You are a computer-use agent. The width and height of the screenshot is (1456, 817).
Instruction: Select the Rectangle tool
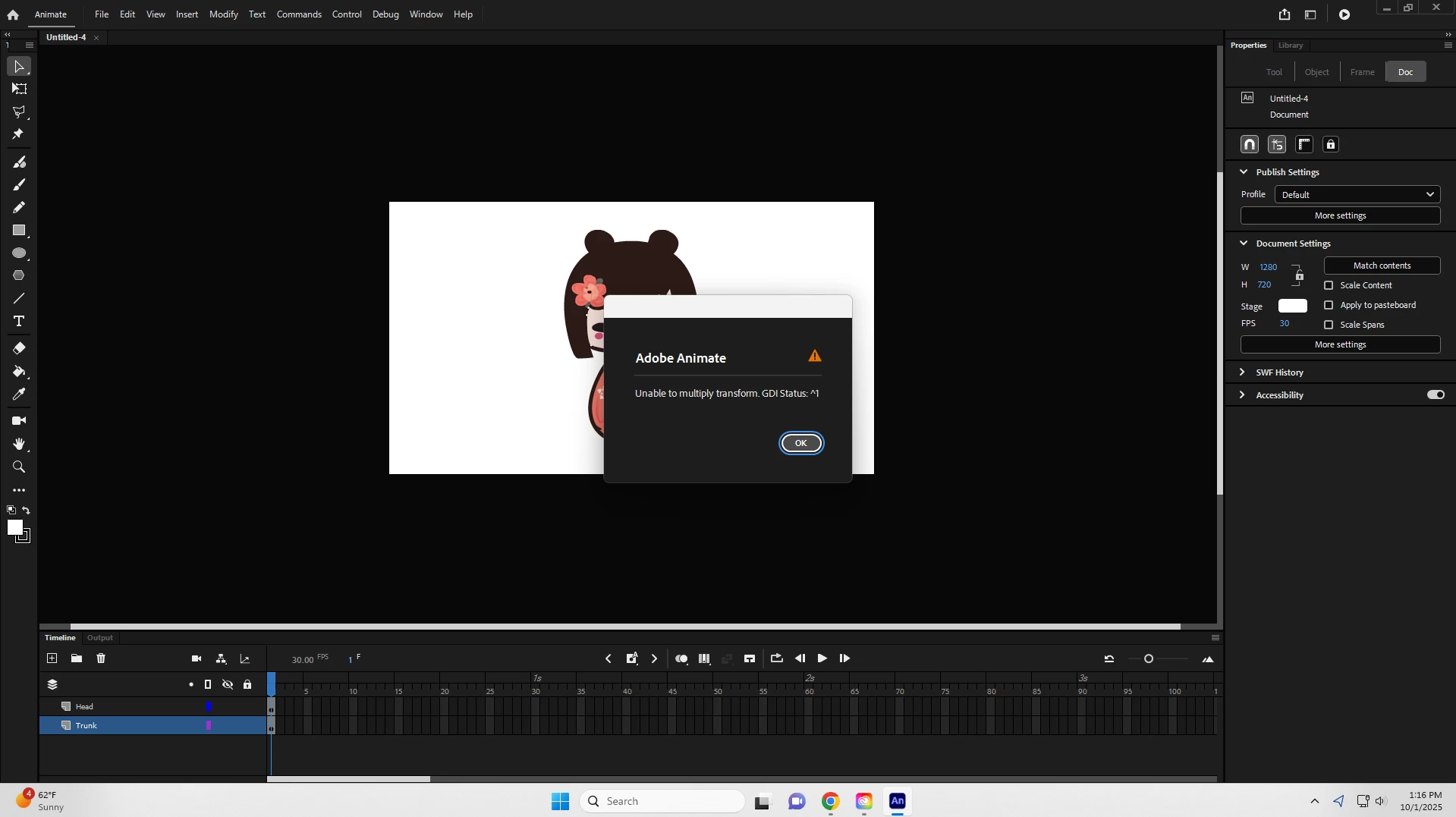coord(19,230)
